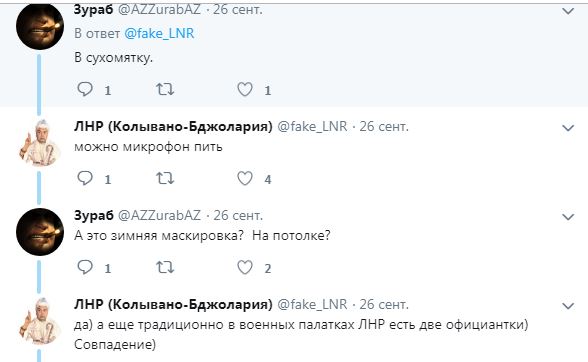
Task: Expand options menu on "можно микрофон пить" tweet
Action: 568,128
